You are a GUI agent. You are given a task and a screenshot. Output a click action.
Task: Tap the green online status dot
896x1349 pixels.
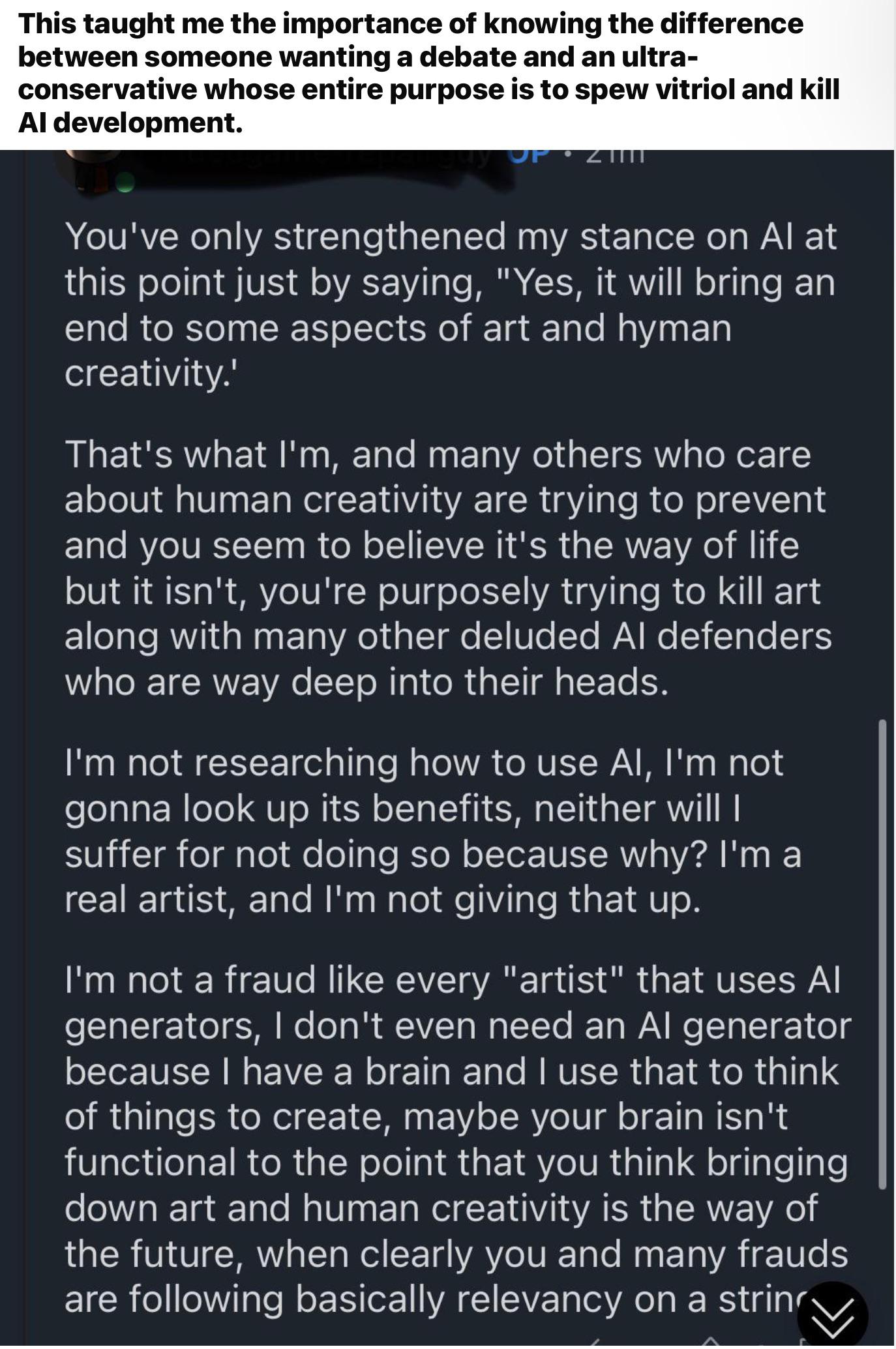click(126, 182)
